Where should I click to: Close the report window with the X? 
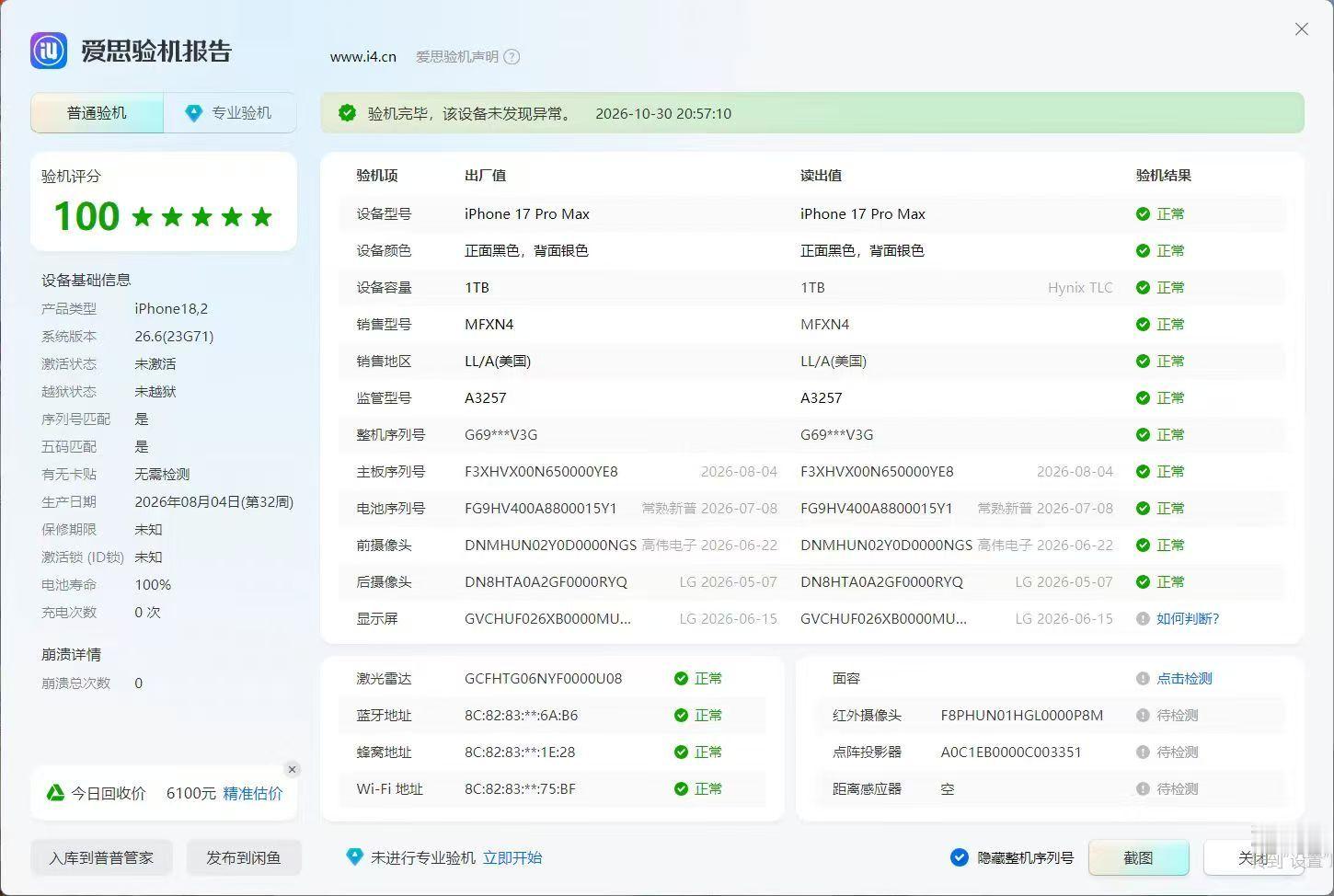tap(1302, 29)
